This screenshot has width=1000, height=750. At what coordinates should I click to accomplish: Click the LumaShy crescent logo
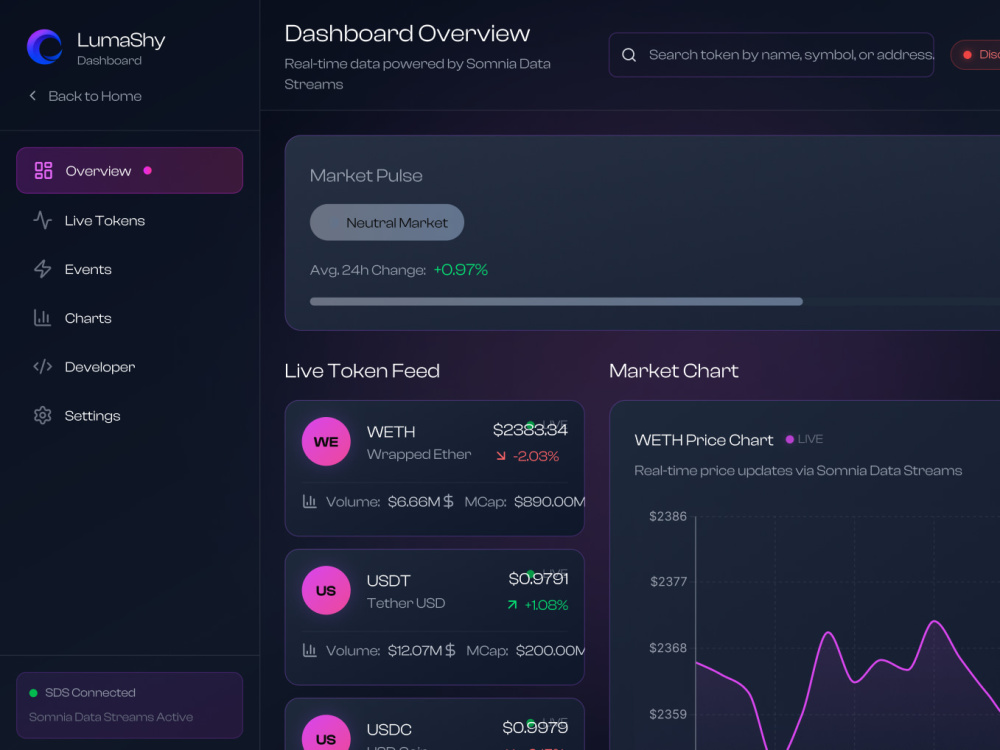coord(45,47)
